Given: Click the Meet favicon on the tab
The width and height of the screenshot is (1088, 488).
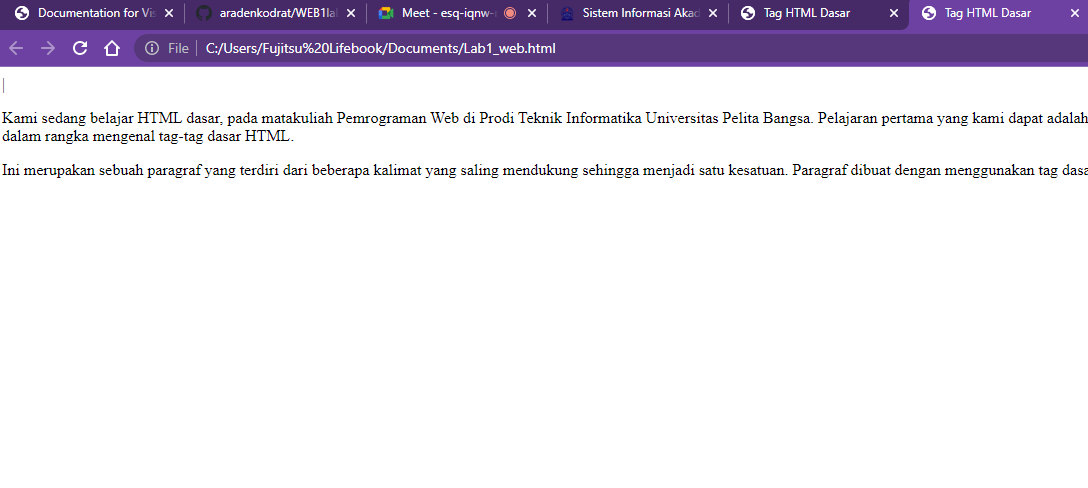Looking at the screenshot, I should pos(386,13).
